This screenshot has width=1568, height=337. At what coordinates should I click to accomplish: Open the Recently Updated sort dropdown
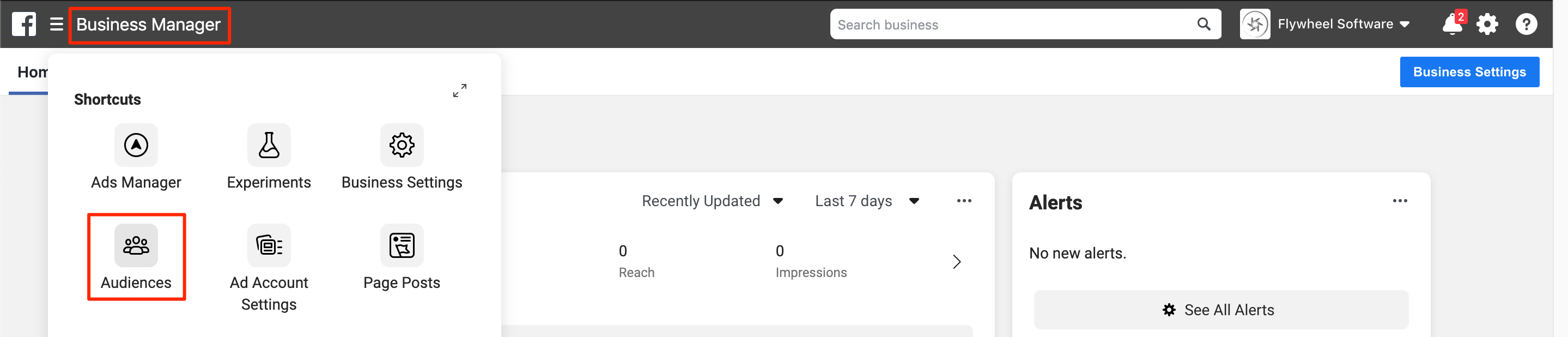coord(712,201)
